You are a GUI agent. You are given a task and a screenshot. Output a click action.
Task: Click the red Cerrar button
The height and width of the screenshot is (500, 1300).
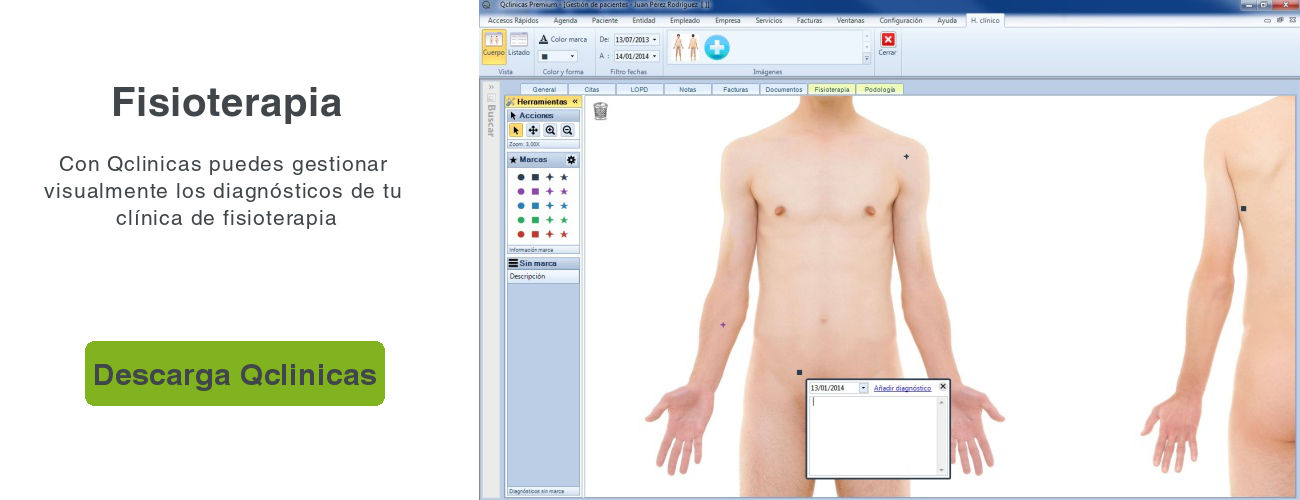(x=888, y=44)
